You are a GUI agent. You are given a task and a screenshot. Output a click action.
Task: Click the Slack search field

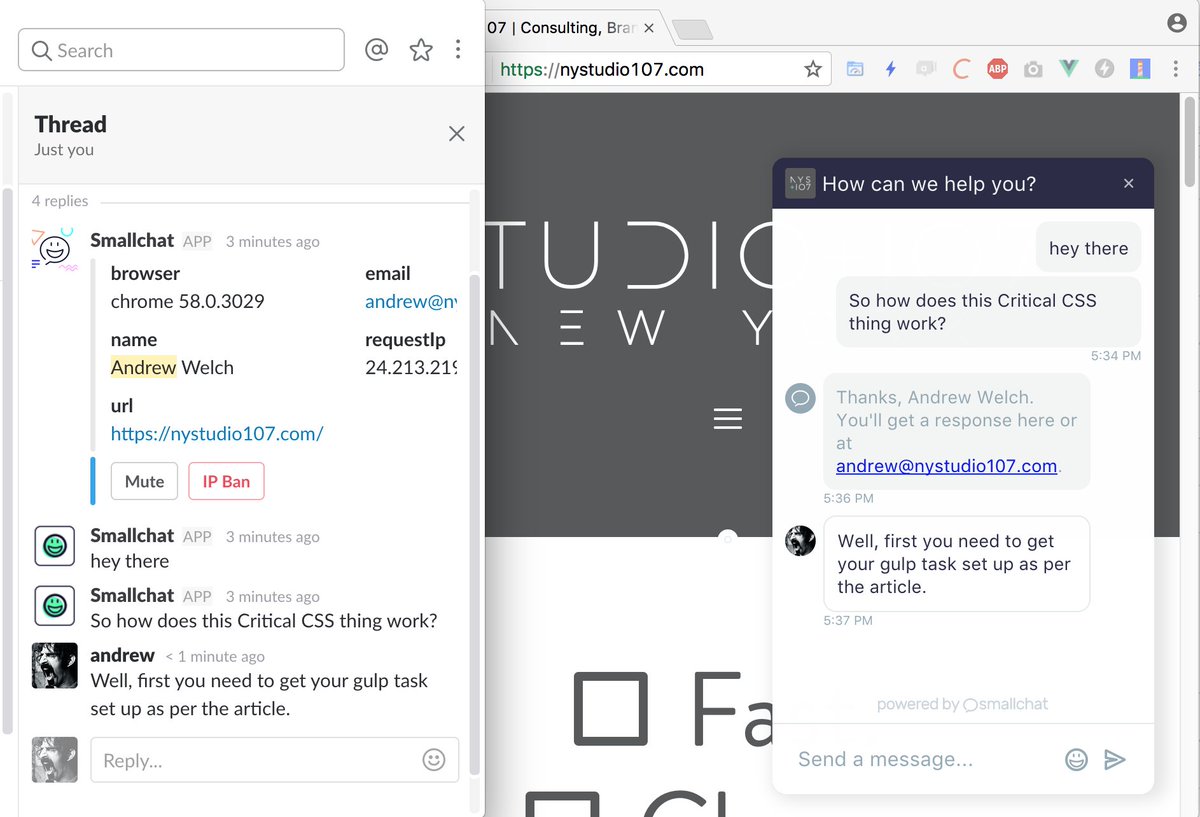[181, 50]
